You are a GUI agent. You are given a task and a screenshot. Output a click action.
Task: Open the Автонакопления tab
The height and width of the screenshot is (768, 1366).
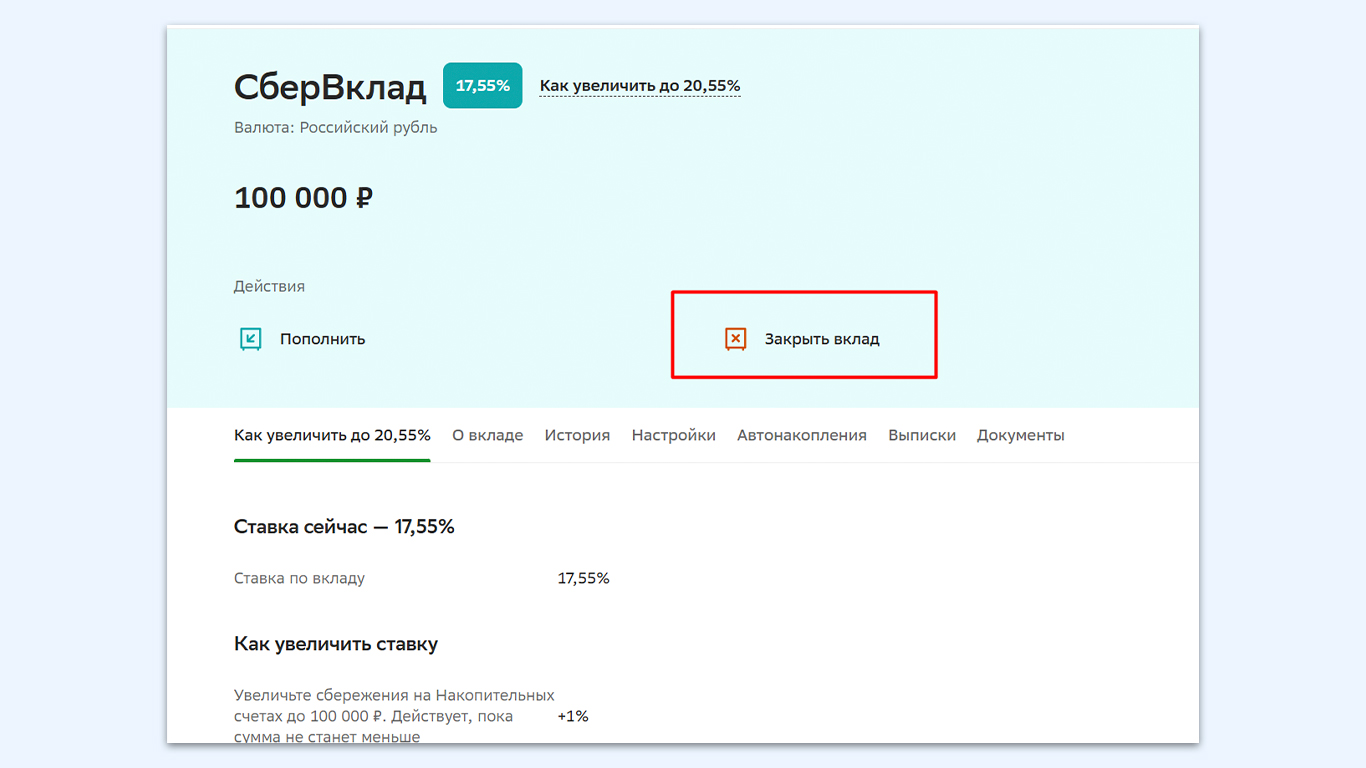(x=802, y=435)
